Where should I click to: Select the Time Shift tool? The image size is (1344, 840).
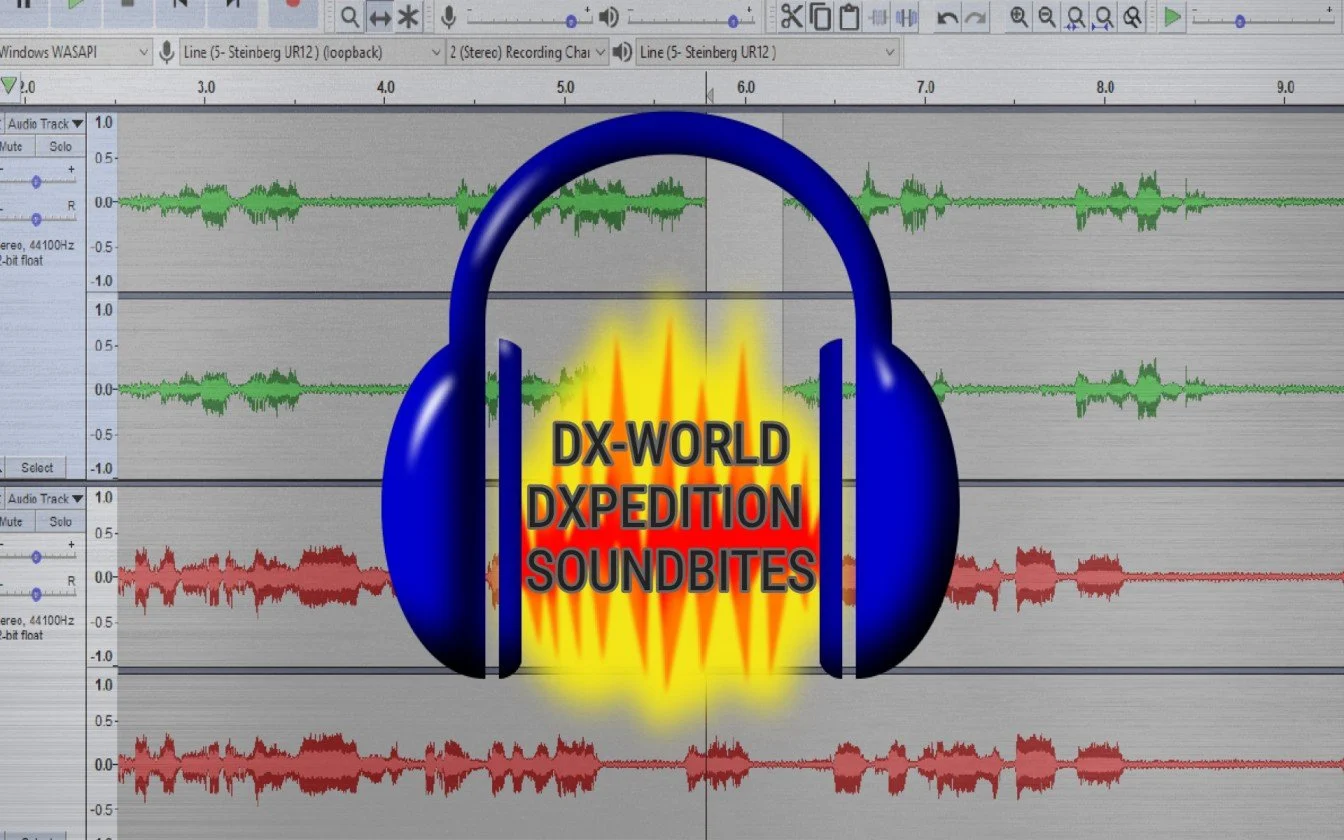tap(379, 17)
